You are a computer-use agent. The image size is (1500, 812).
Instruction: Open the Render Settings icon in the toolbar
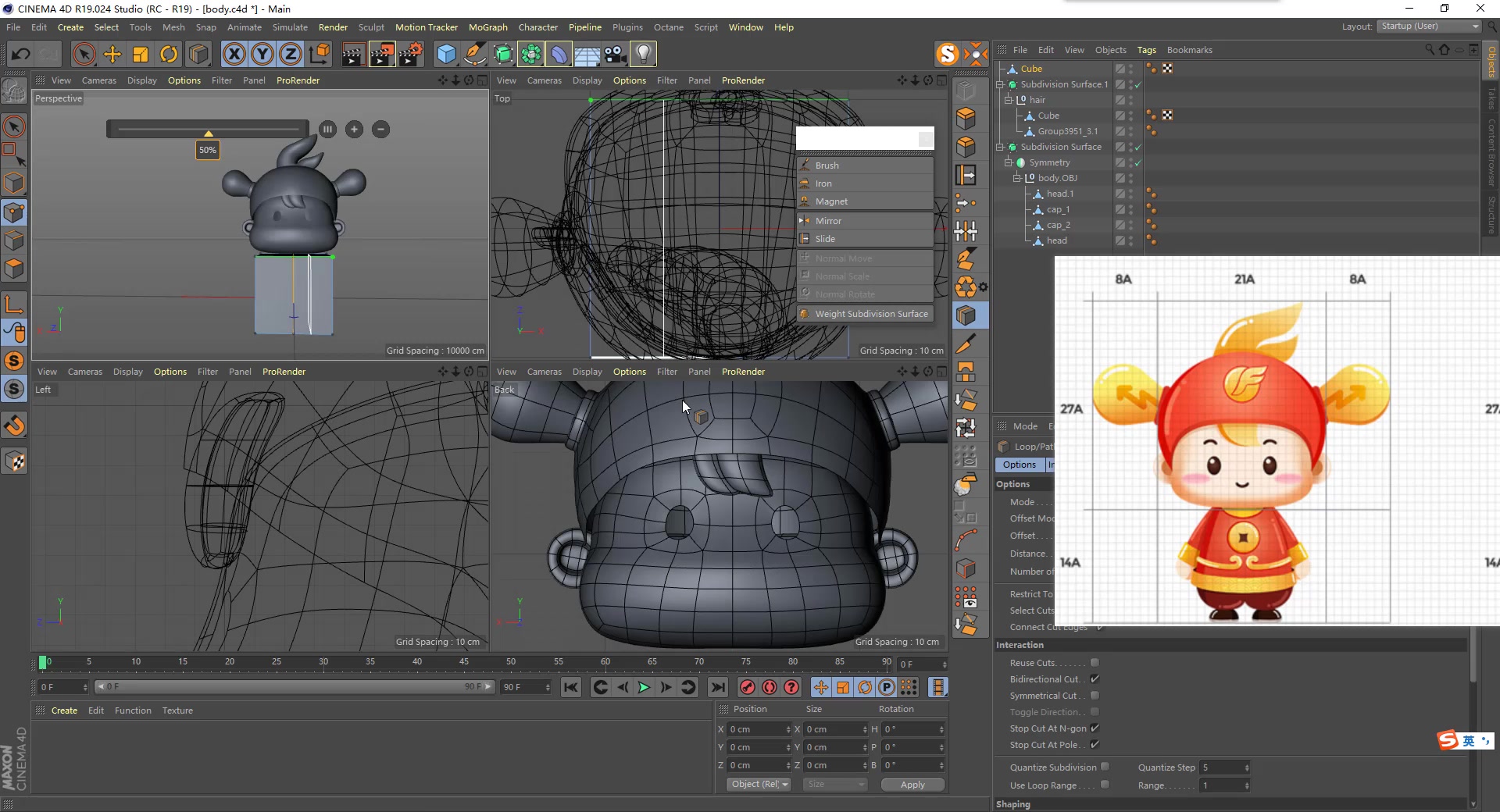[x=412, y=54]
